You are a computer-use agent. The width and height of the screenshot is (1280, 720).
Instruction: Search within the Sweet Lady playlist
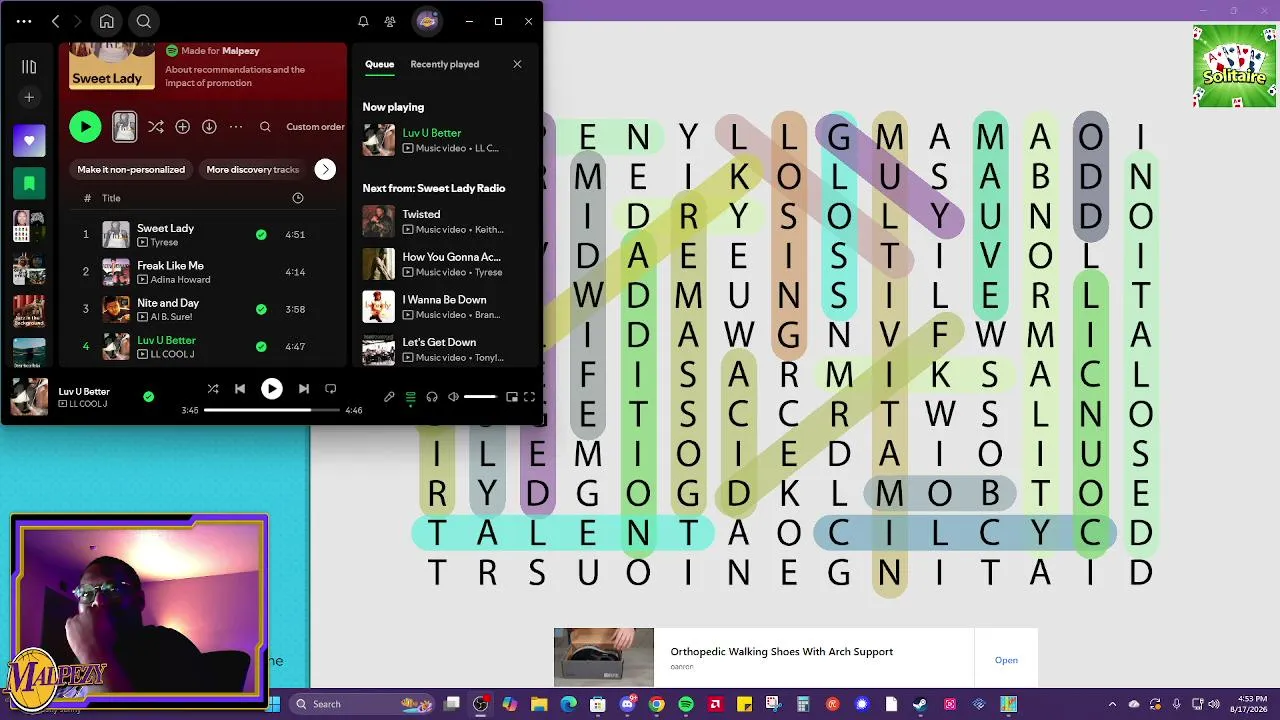(265, 127)
